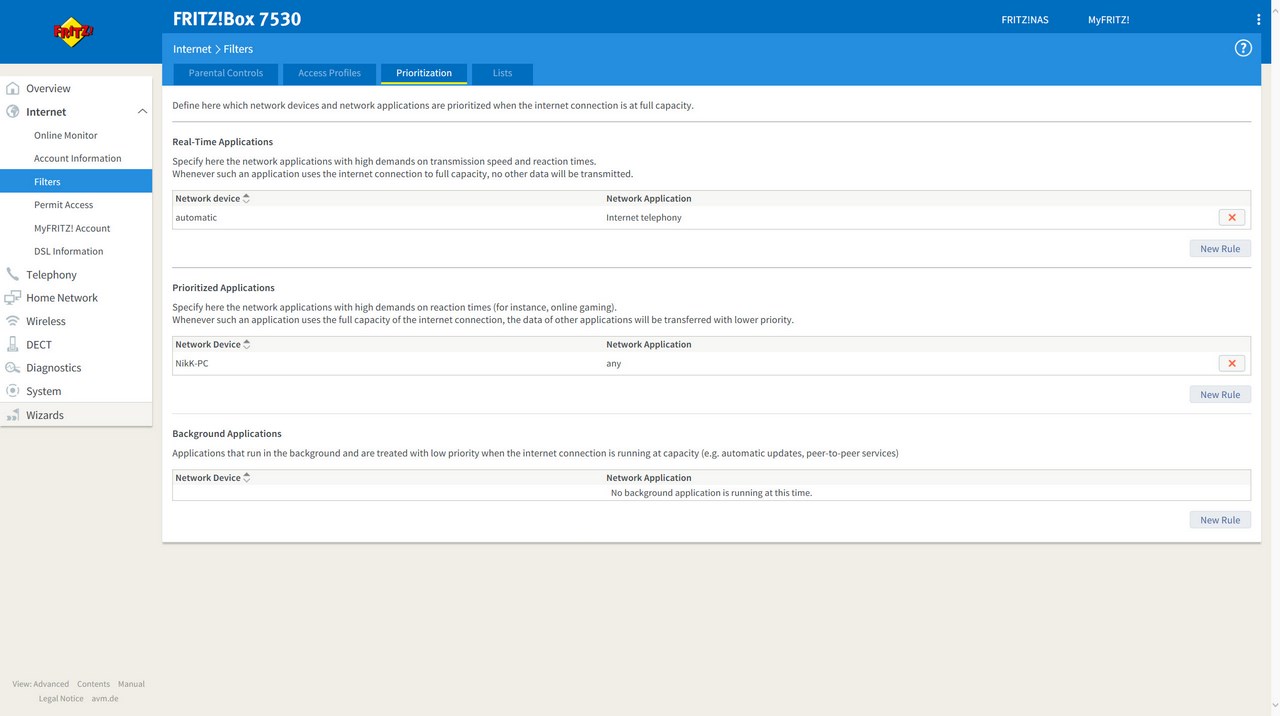Image resolution: width=1280 pixels, height=716 pixels.
Task: Click the Contents footer link
Action: [93, 684]
